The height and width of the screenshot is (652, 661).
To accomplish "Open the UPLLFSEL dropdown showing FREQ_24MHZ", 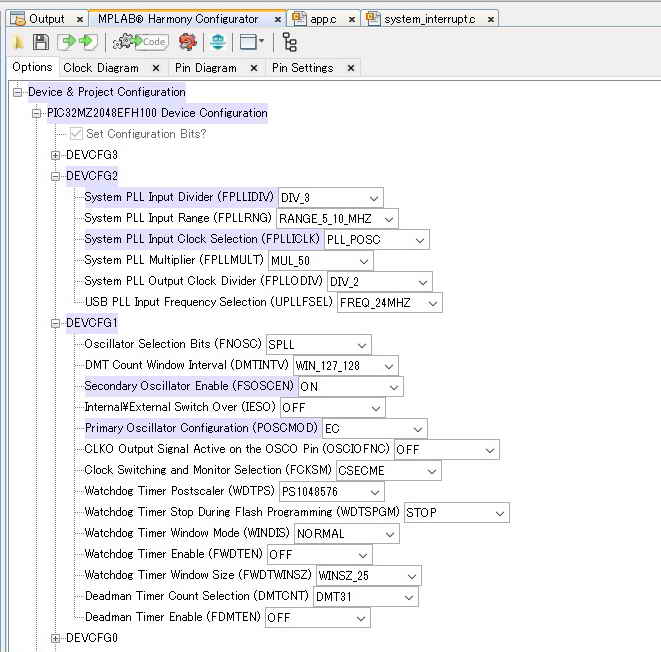I will (390, 303).
